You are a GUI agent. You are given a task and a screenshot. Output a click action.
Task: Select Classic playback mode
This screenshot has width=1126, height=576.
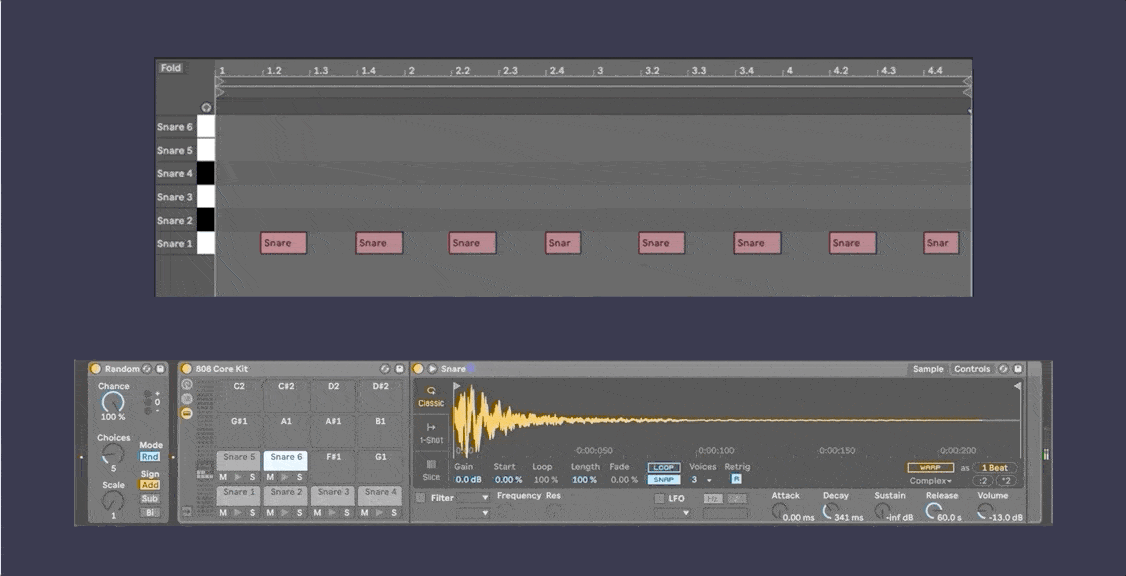coord(431,396)
